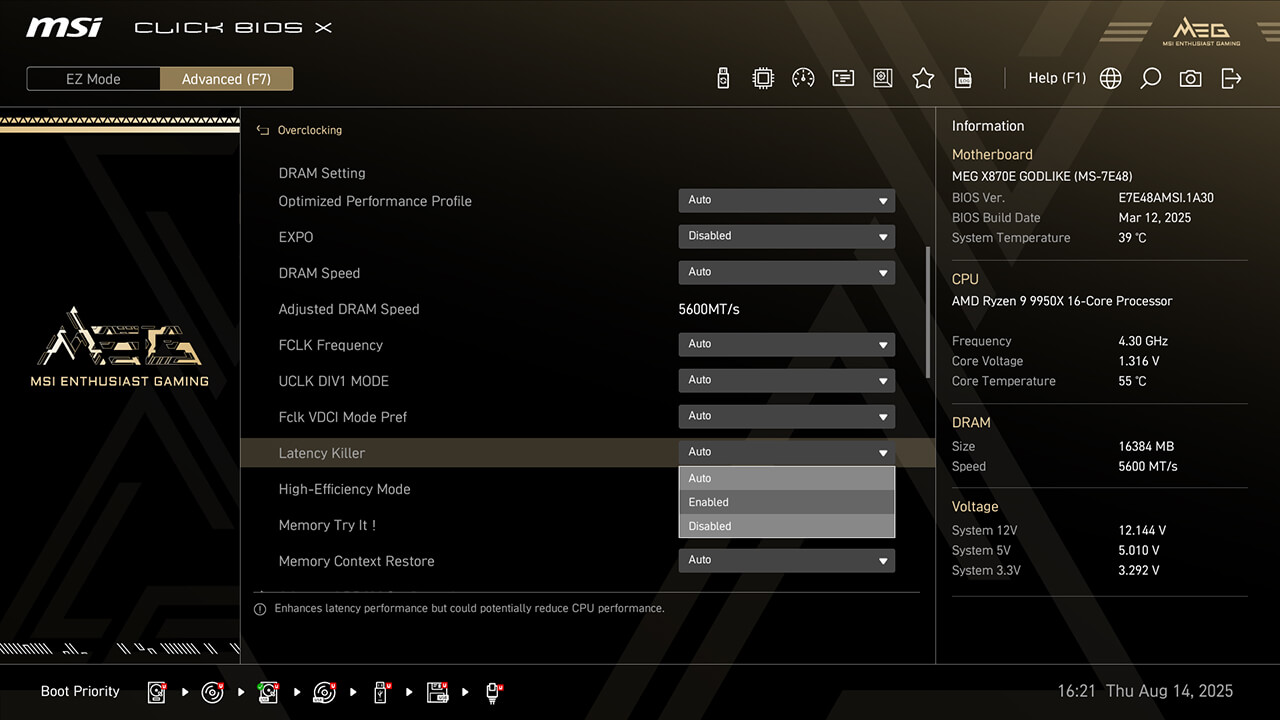
Task: Click the Help (F1) button
Action: (x=1057, y=78)
